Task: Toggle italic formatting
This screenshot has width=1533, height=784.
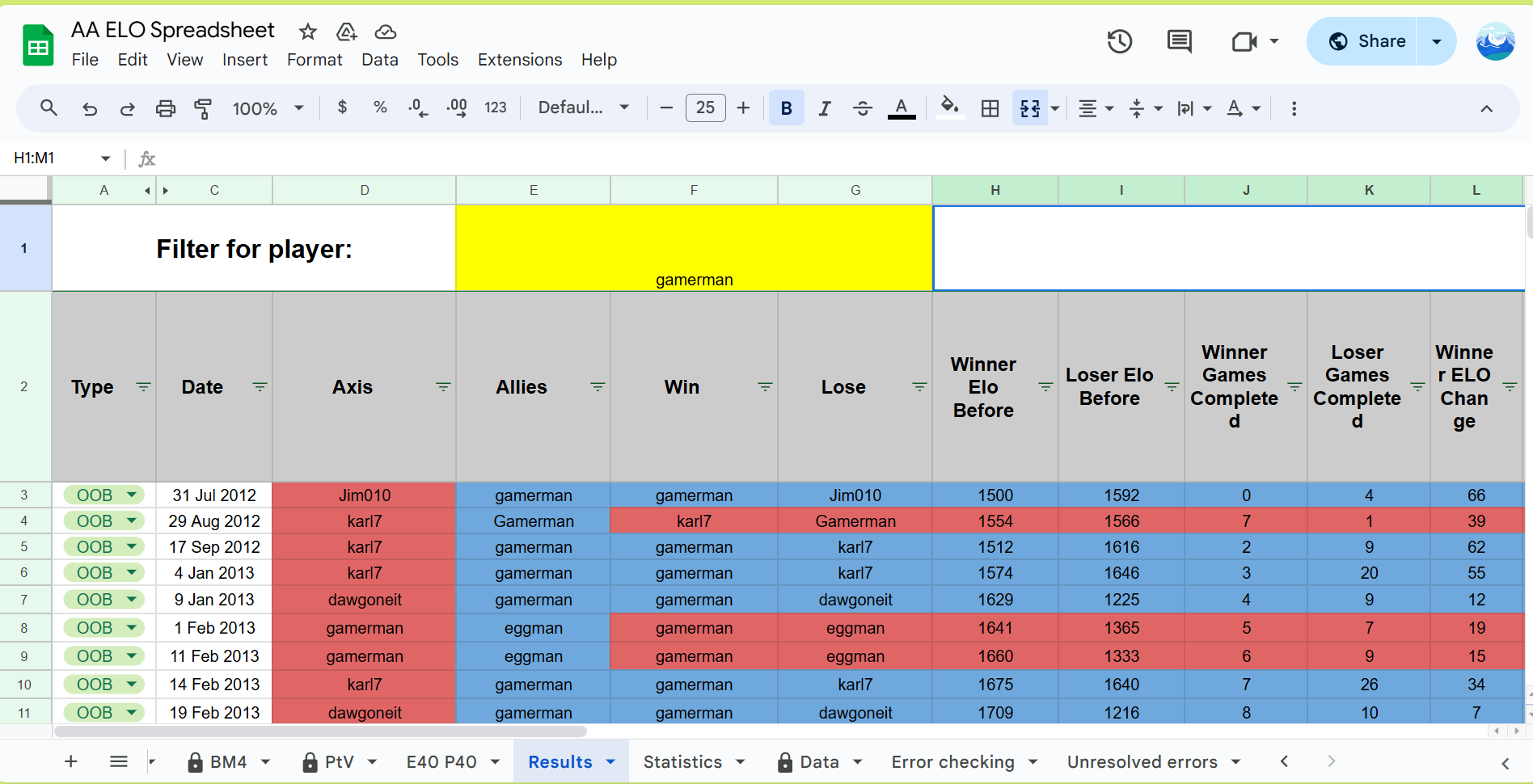Action: pos(824,108)
